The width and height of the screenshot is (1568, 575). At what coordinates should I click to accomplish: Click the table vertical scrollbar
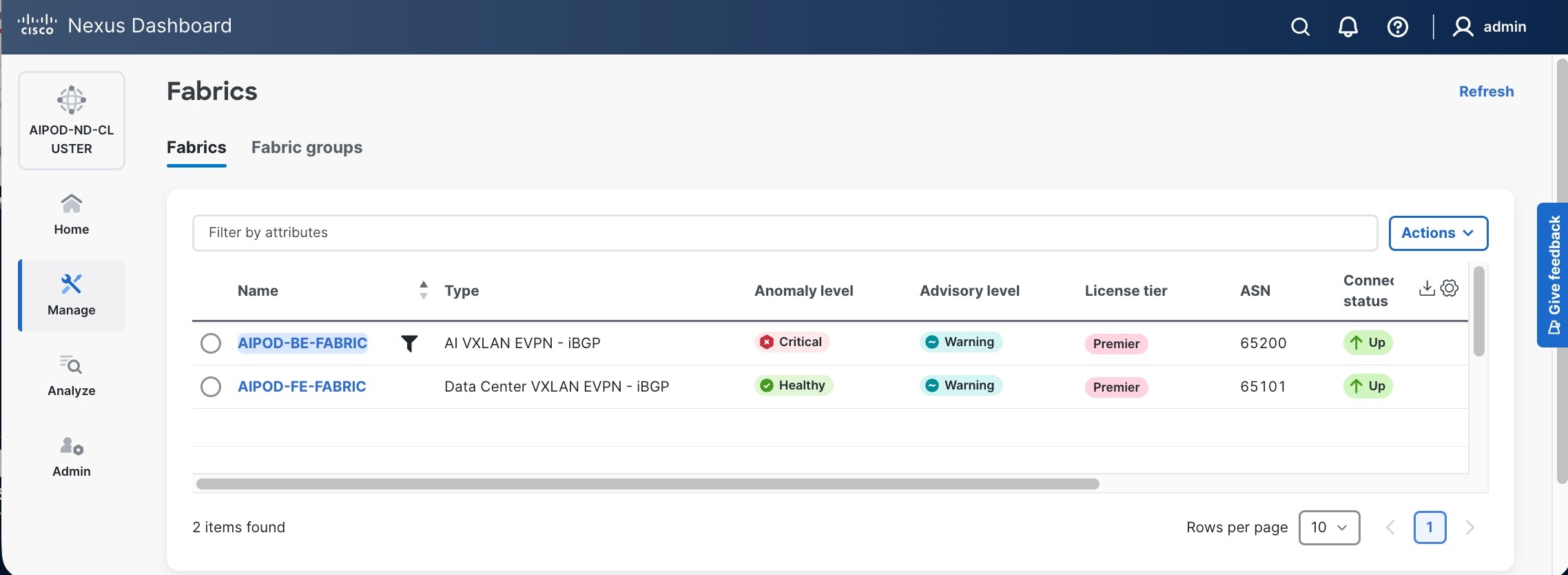1478,312
